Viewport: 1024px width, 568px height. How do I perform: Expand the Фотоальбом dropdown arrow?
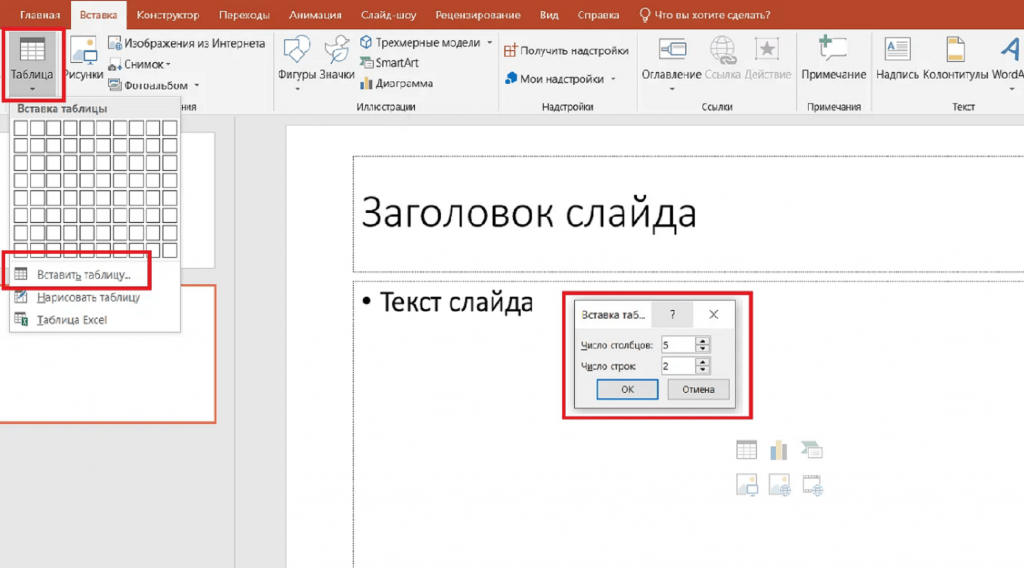coord(197,86)
